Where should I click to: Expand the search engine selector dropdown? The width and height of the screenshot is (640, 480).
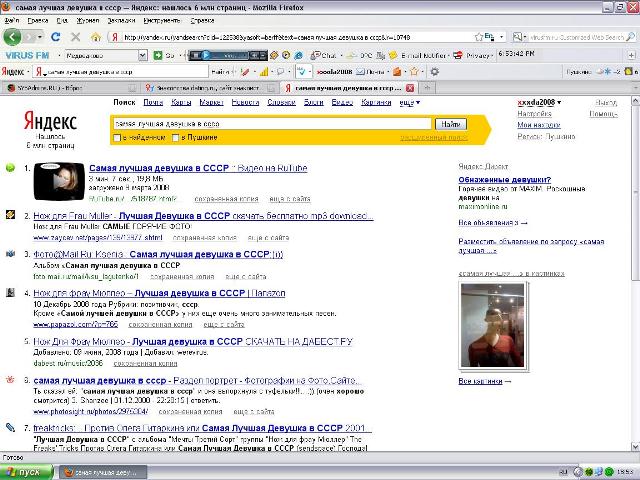point(525,37)
